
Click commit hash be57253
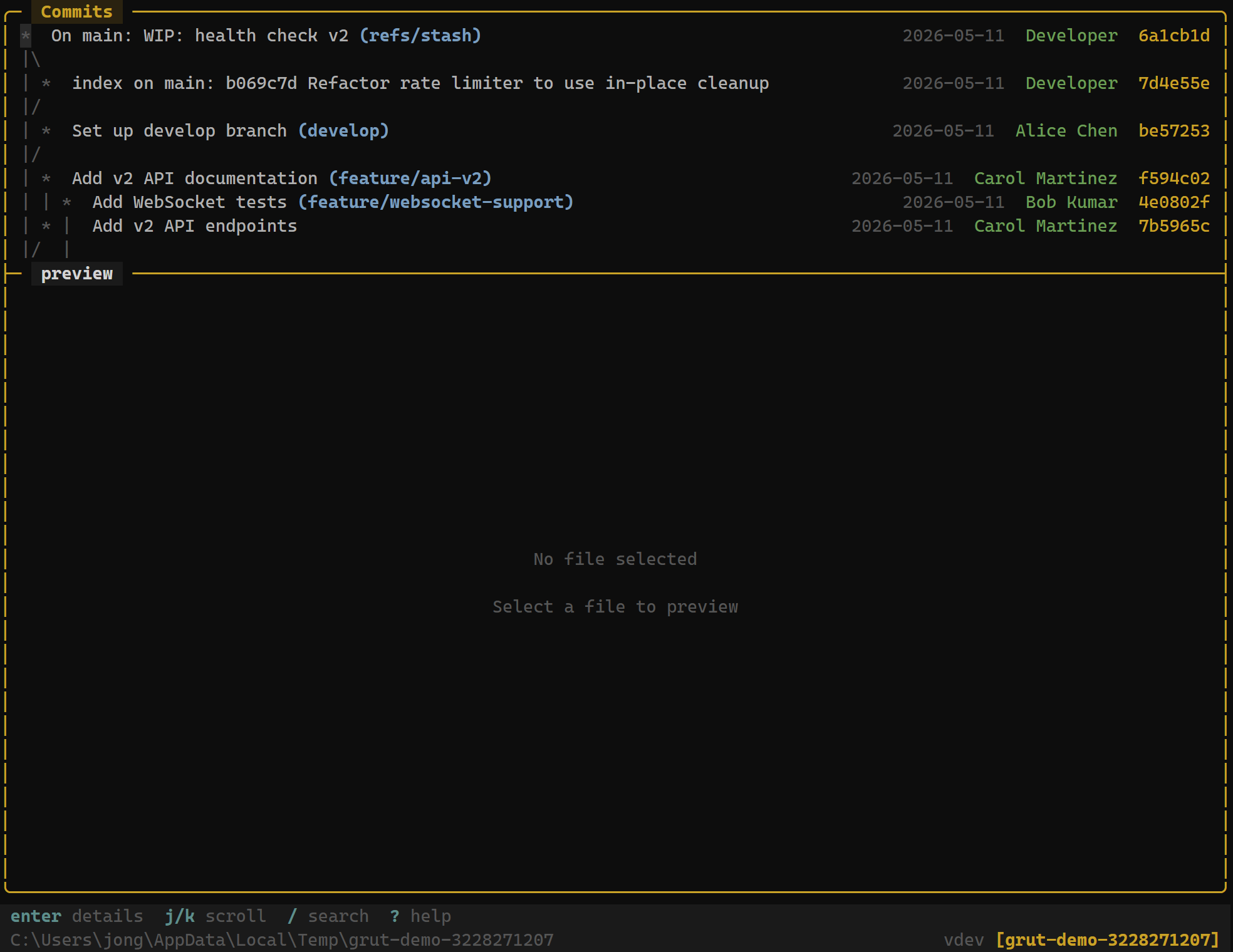click(1173, 131)
